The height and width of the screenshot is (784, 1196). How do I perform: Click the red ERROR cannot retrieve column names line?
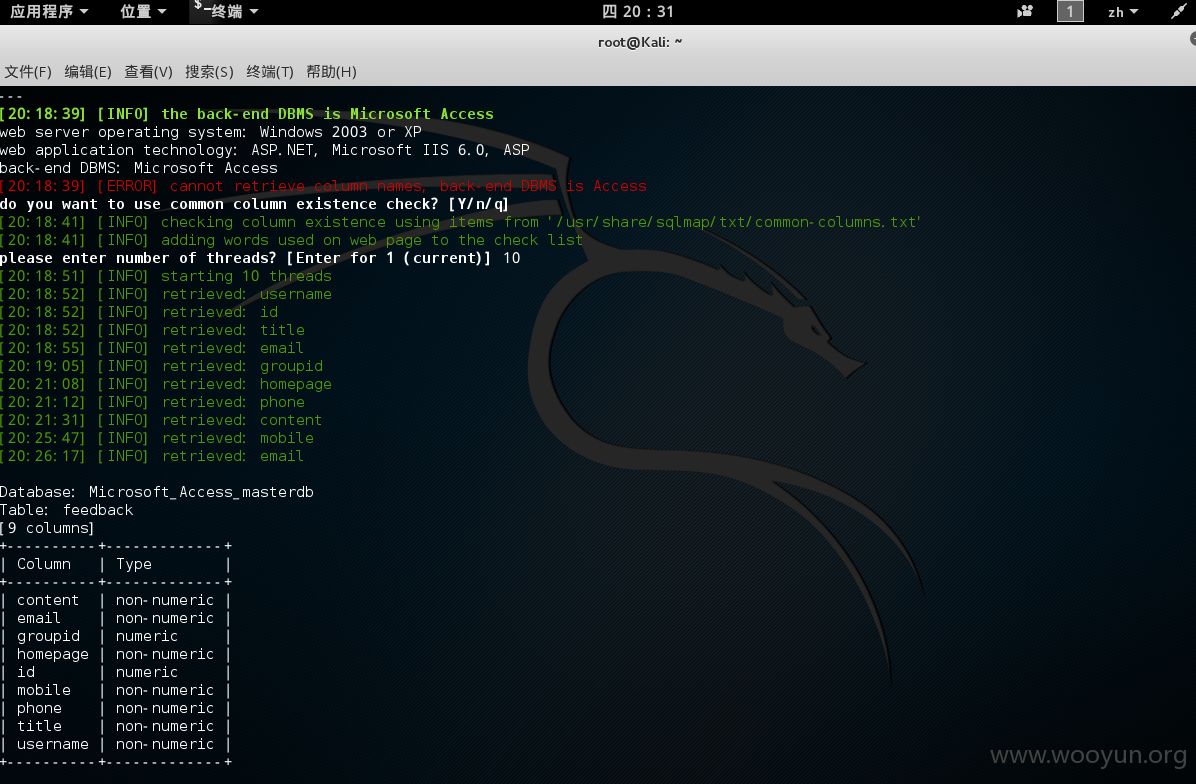pos(323,186)
